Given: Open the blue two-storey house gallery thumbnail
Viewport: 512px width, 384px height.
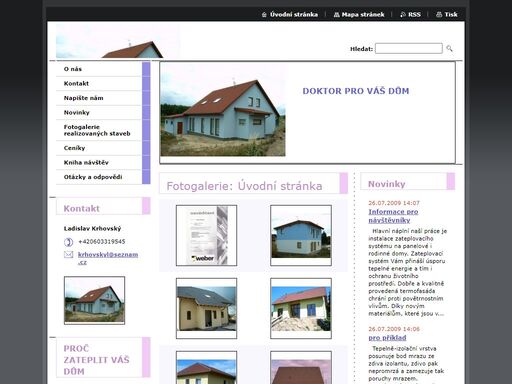Looking at the screenshot, I should (x=301, y=235).
